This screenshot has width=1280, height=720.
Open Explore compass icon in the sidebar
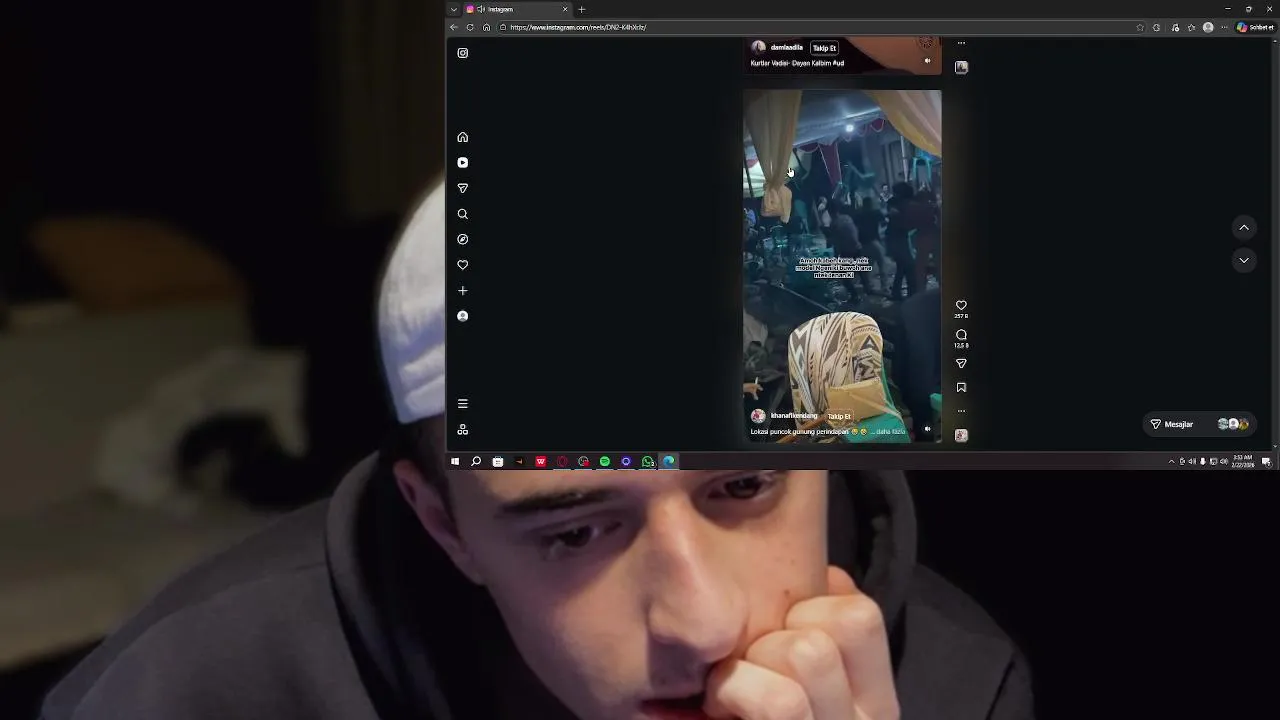pyautogui.click(x=462, y=239)
